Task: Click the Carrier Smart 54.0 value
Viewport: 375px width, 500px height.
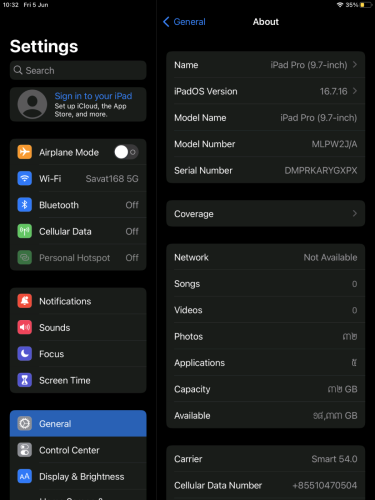Action: (x=334, y=459)
